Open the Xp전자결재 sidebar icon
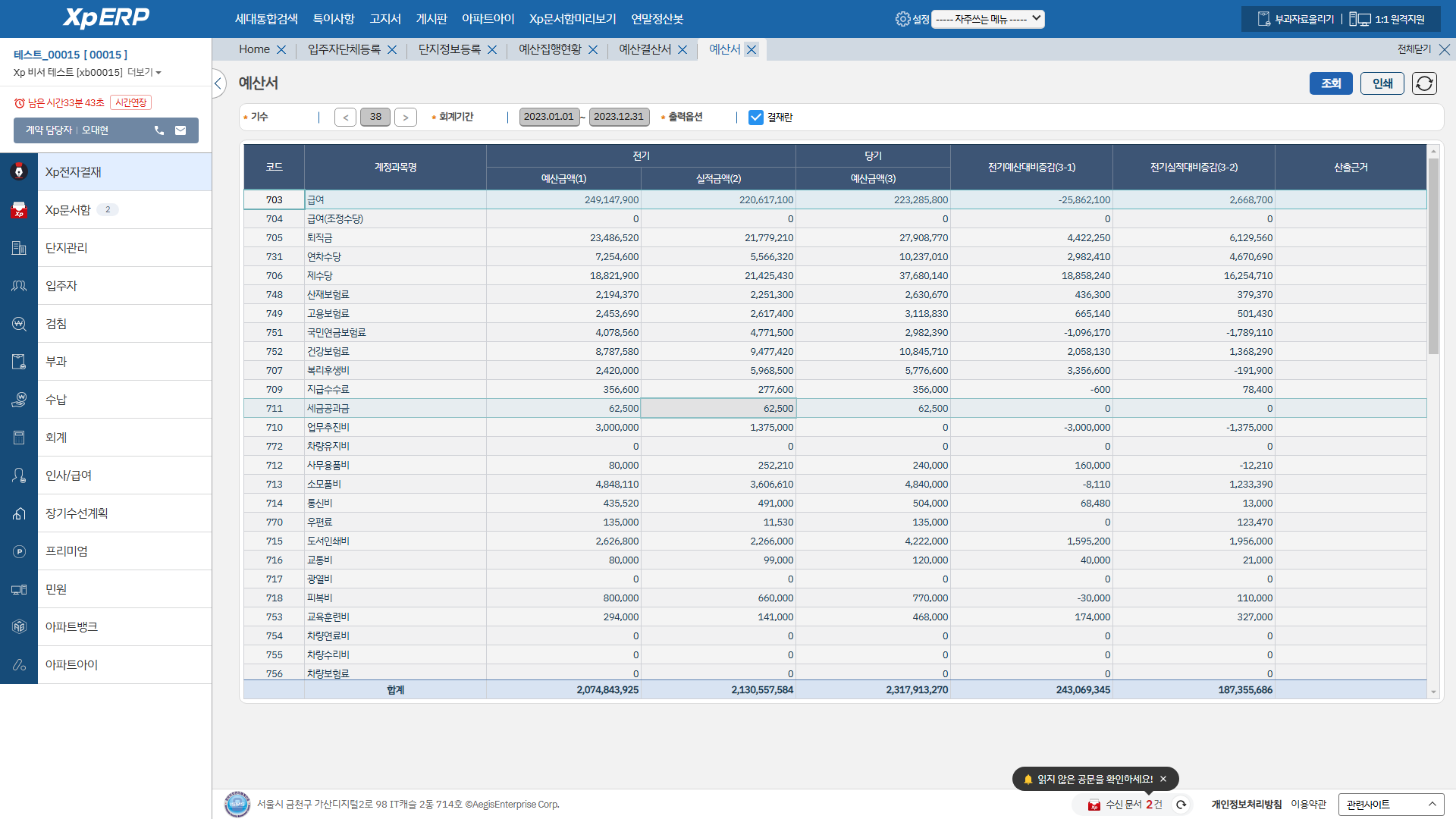Viewport: 1456px width, 819px height. [x=19, y=172]
